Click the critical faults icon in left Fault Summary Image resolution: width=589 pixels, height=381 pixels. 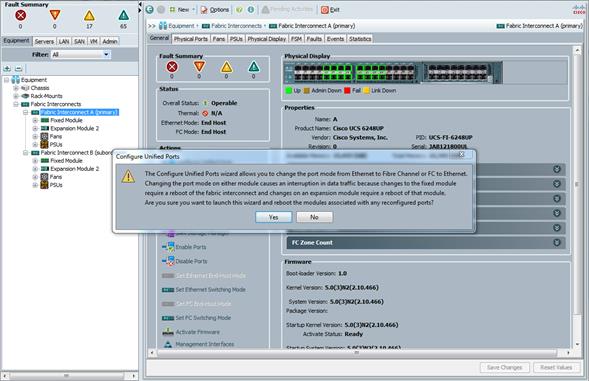pyautogui.click(x=20, y=15)
